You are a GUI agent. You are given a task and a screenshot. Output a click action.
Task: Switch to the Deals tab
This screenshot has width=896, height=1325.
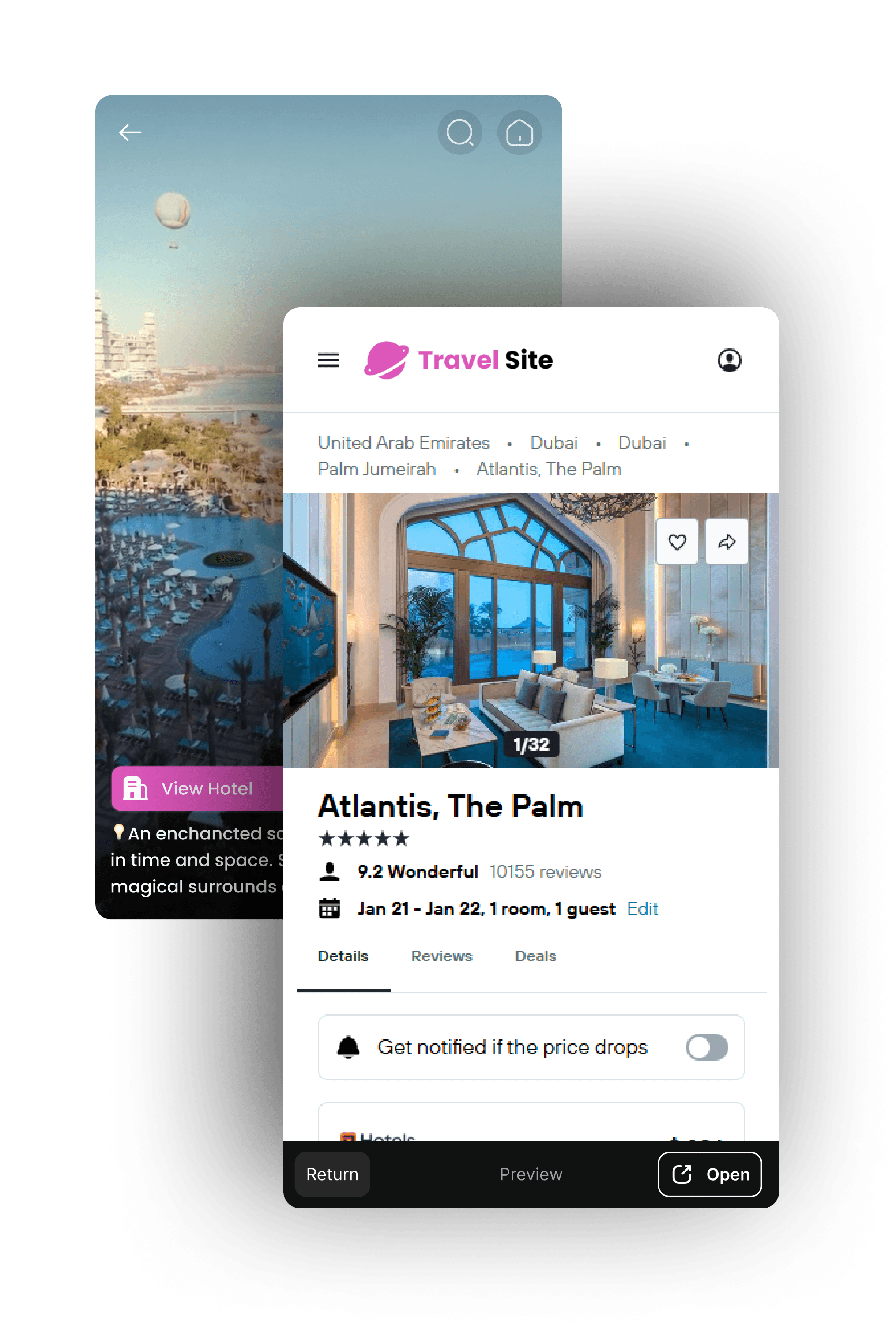pos(535,956)
